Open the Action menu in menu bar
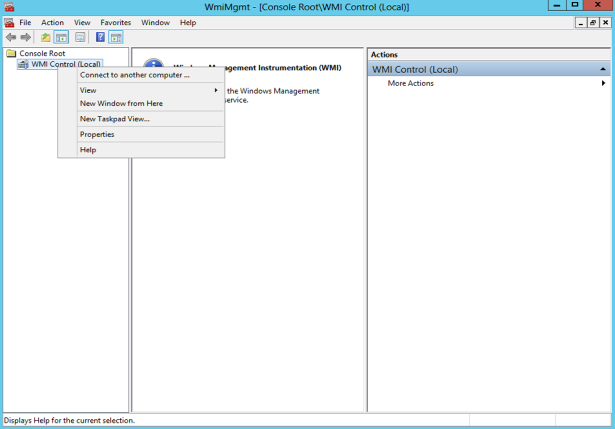The height and width of the screenshot is (429, 615). 52,22
